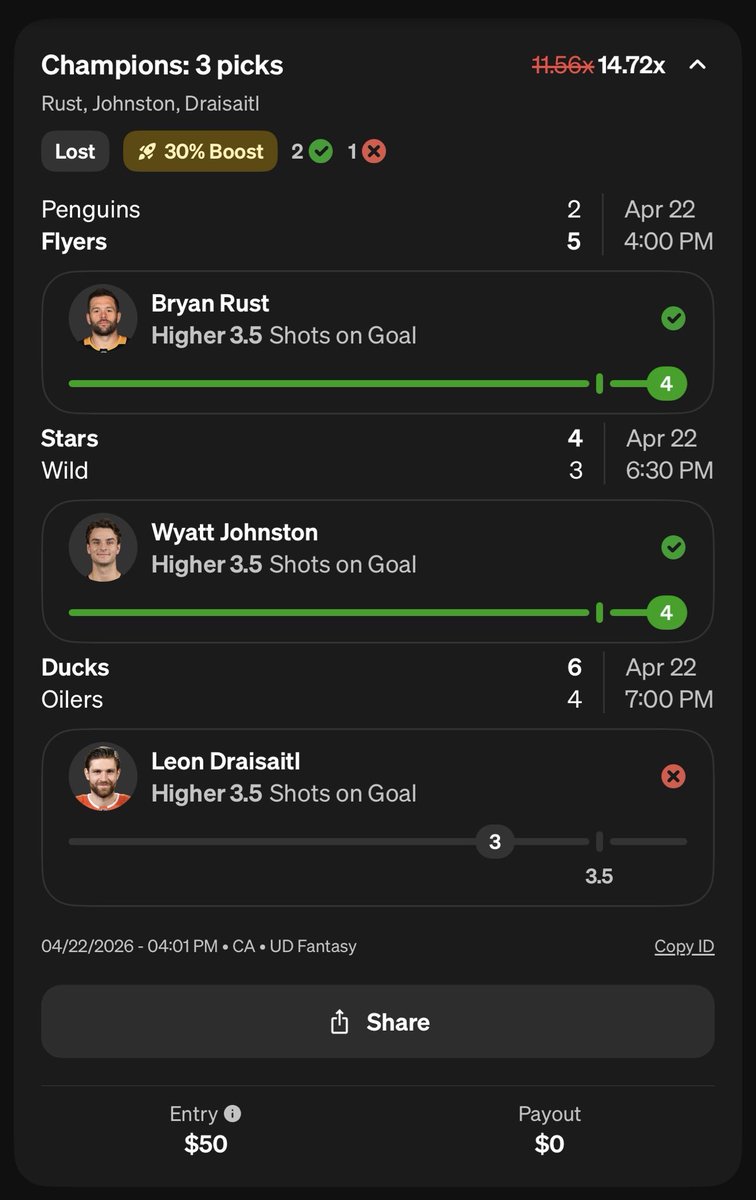Click the green checkmark on Bryan Rust pick

point(674,318)
